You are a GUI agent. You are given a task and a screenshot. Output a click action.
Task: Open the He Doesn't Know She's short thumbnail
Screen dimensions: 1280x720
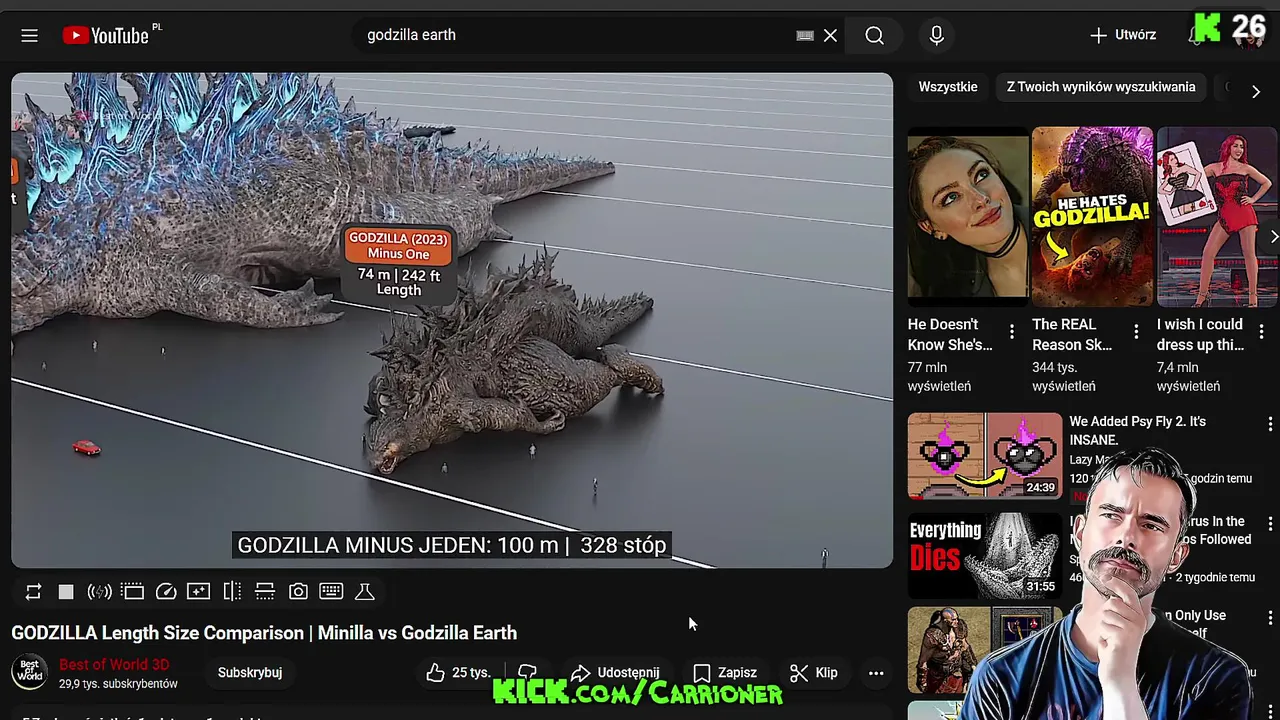(x=967, y=216)
